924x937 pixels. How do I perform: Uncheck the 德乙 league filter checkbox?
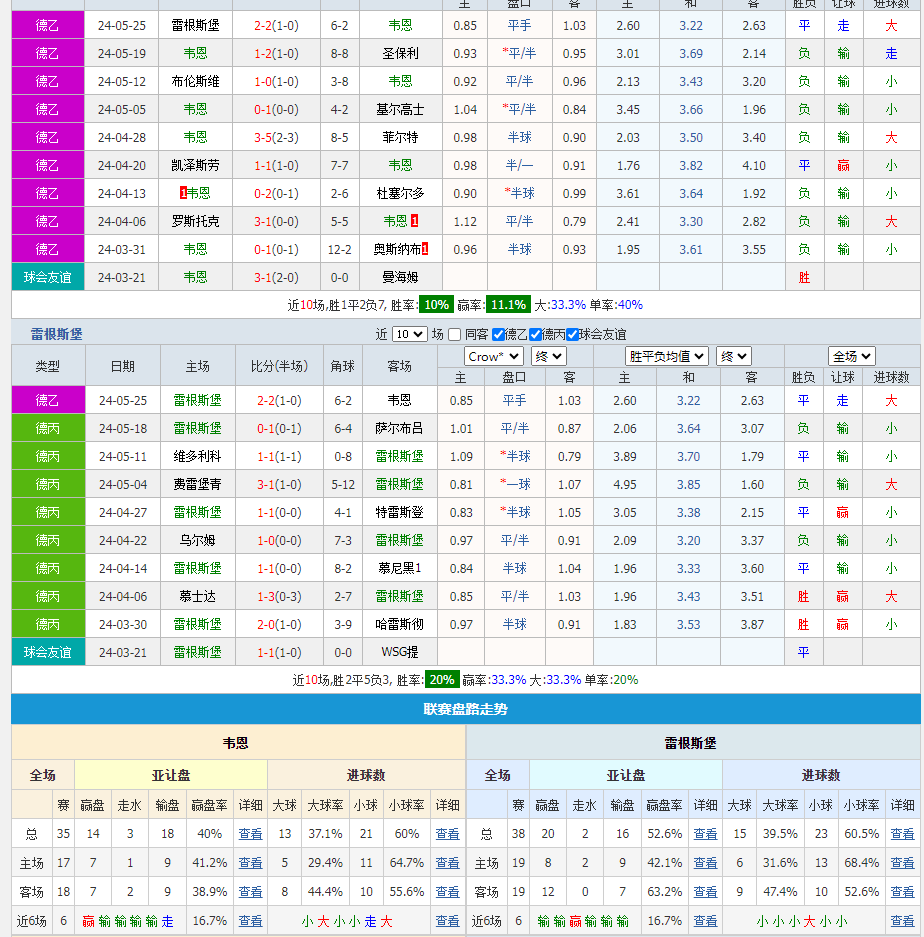498,335
